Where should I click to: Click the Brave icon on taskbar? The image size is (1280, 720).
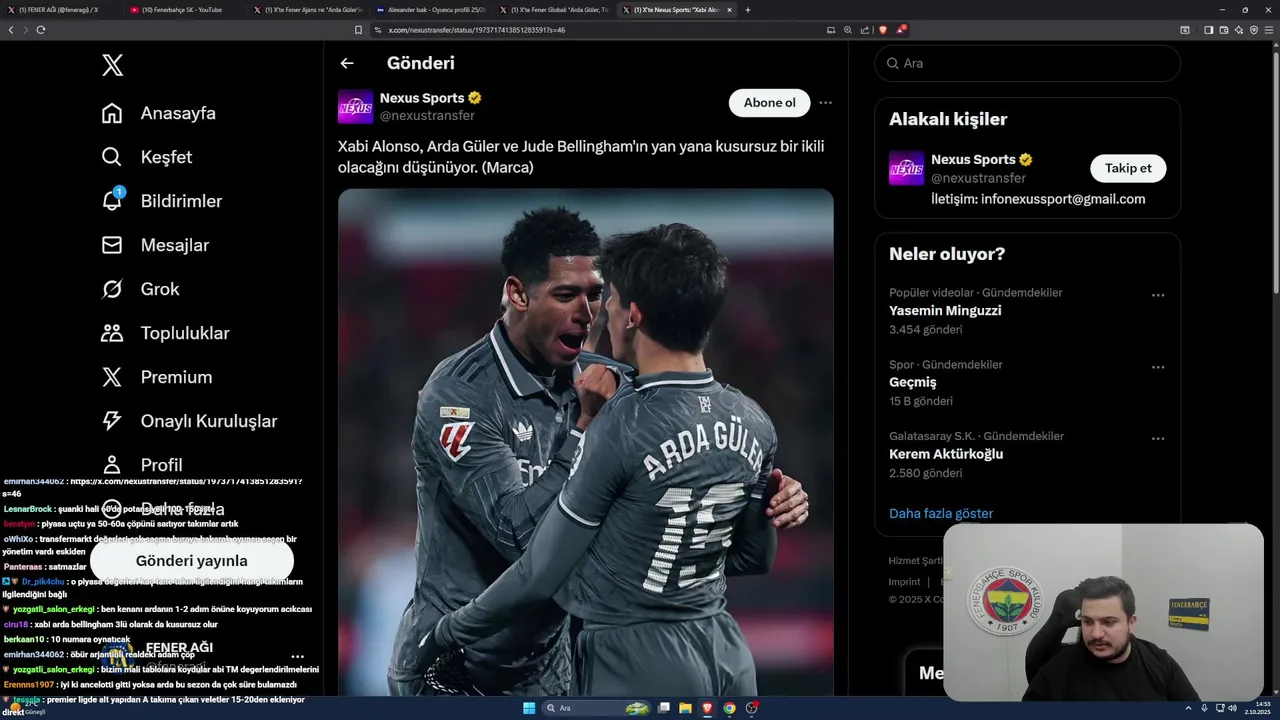tap(707, 708)
